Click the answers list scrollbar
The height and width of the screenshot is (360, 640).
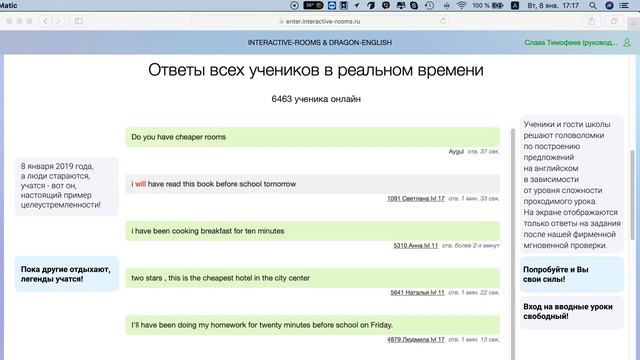(x=513, y=243)
